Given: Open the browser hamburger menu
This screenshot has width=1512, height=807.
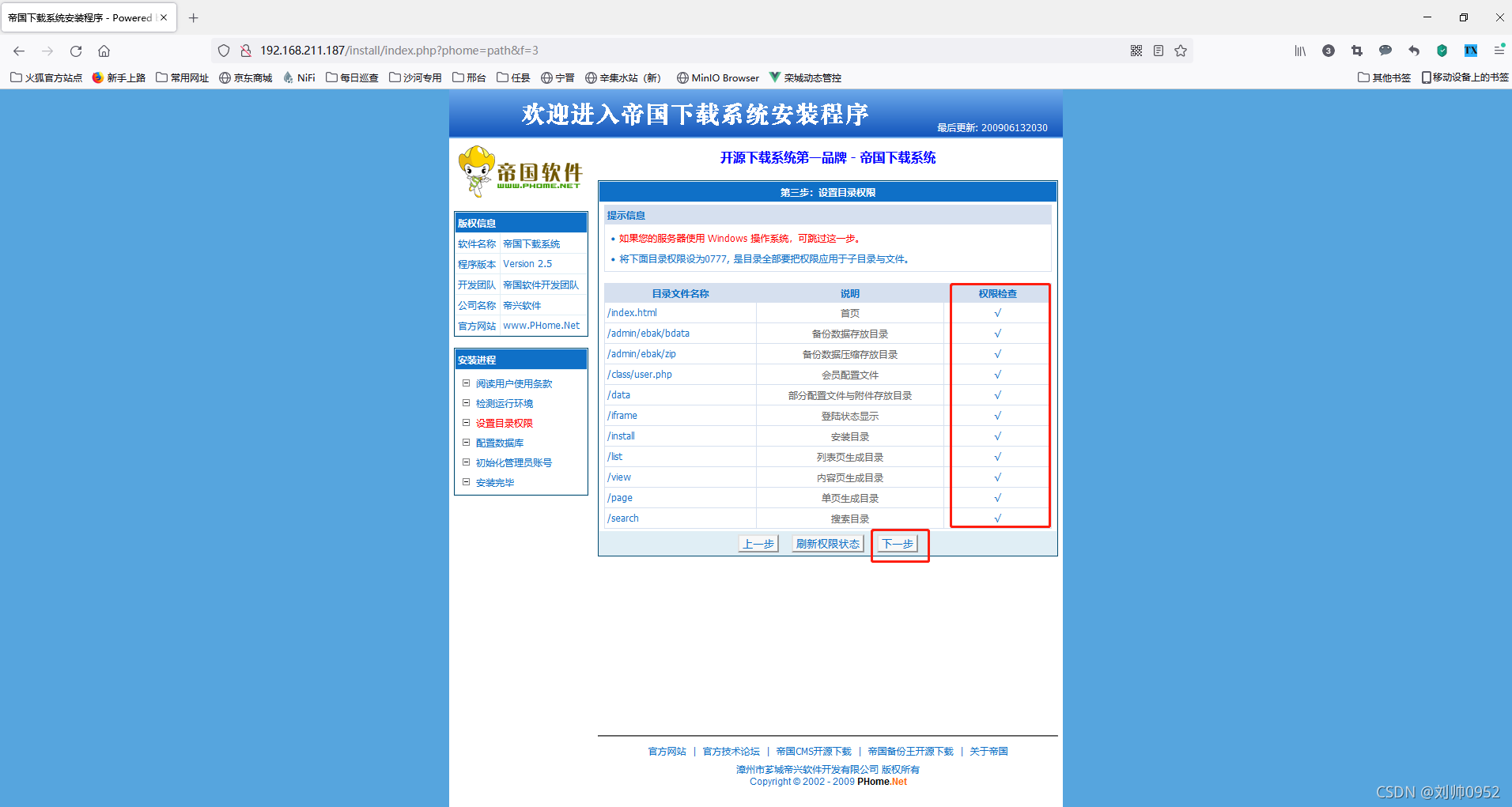Looking at the screenshot, I should [x=1499, y=51].
